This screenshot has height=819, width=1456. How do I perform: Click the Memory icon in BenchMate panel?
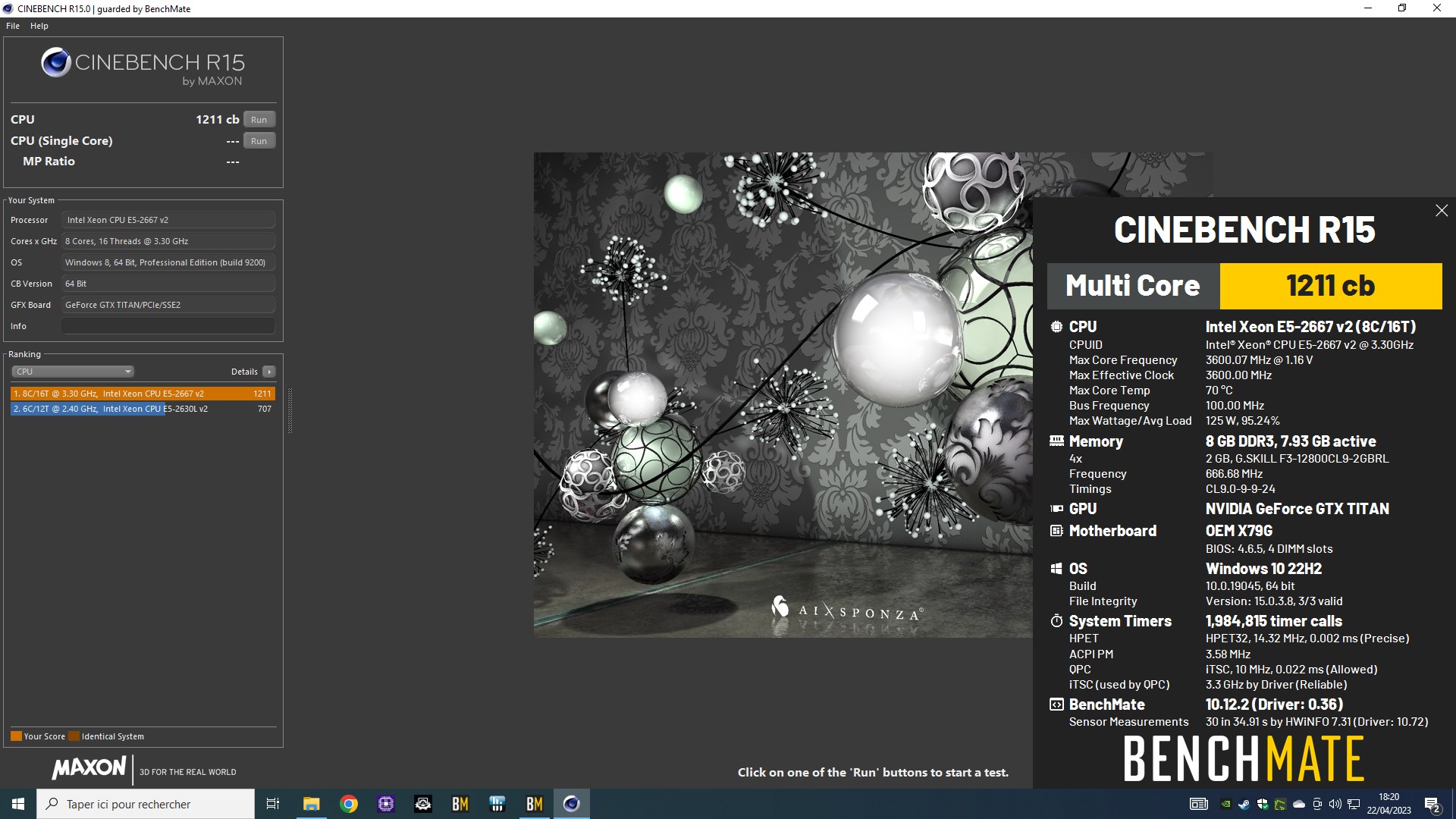coord(1056,441)
